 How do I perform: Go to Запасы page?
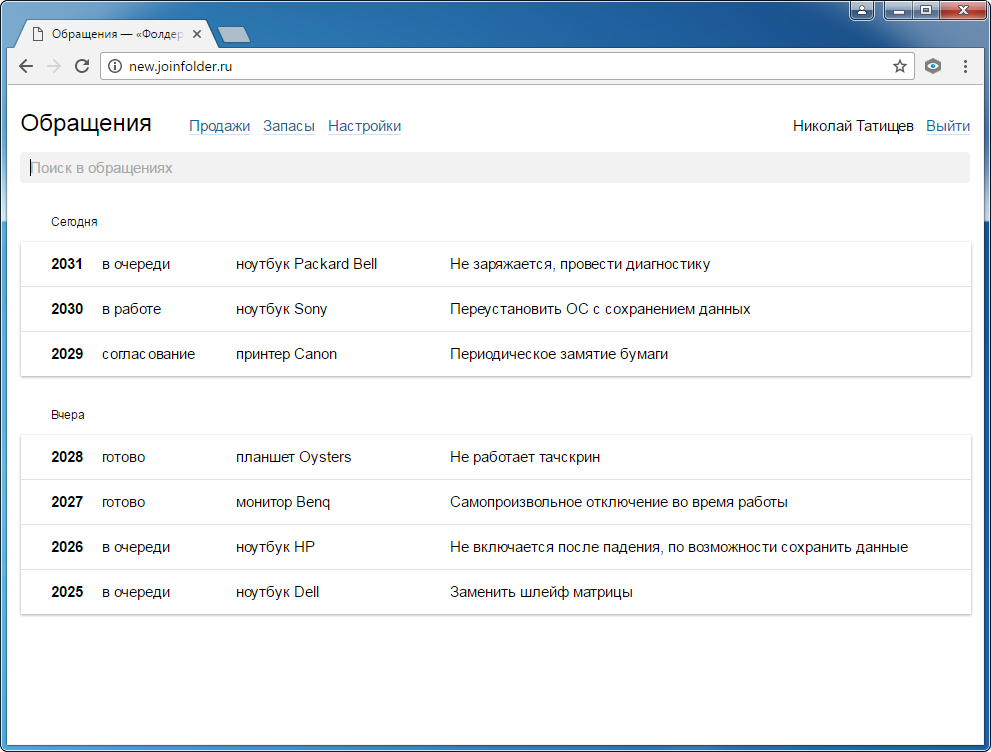[288, 126]
